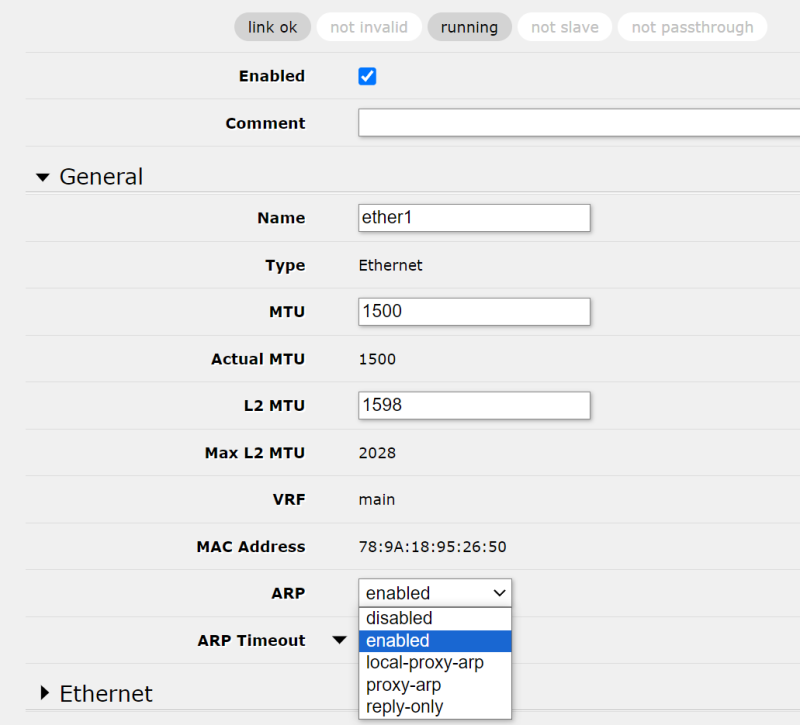This screenshot has width=800, height=725.
Task: Click the Ethernet section heading
Action: (x=106, y=694)
